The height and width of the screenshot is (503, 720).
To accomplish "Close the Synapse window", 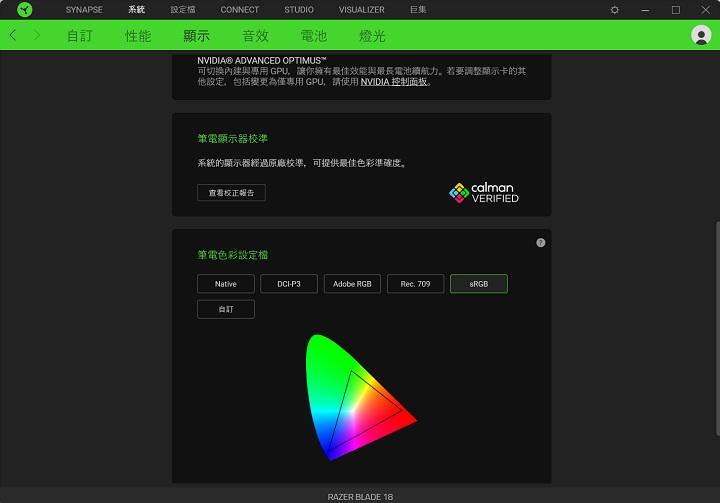I will 706,10.
